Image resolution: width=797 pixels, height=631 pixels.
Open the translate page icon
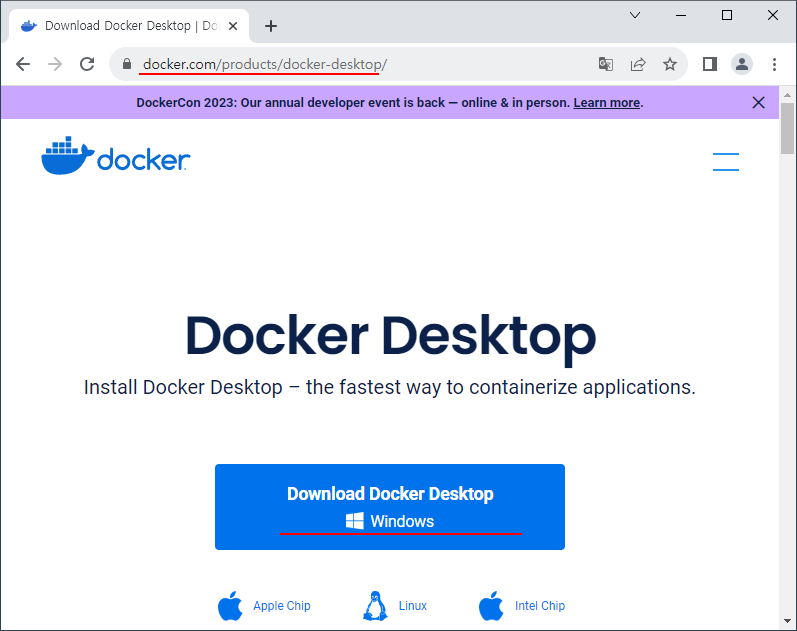pos(605,64)
